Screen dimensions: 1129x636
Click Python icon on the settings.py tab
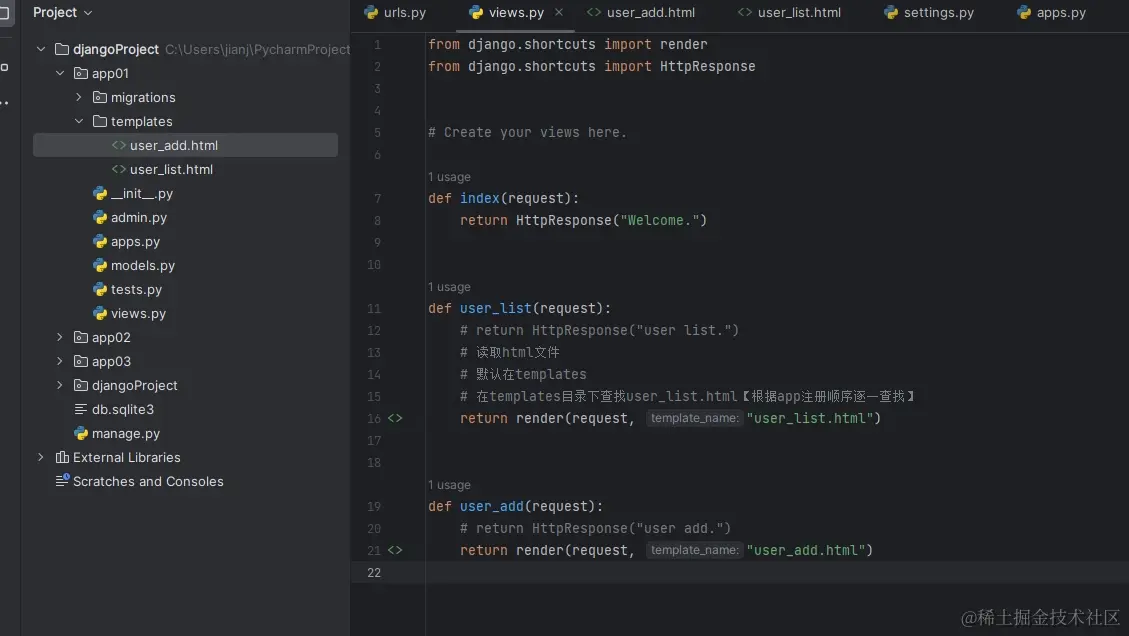point(891,12)
